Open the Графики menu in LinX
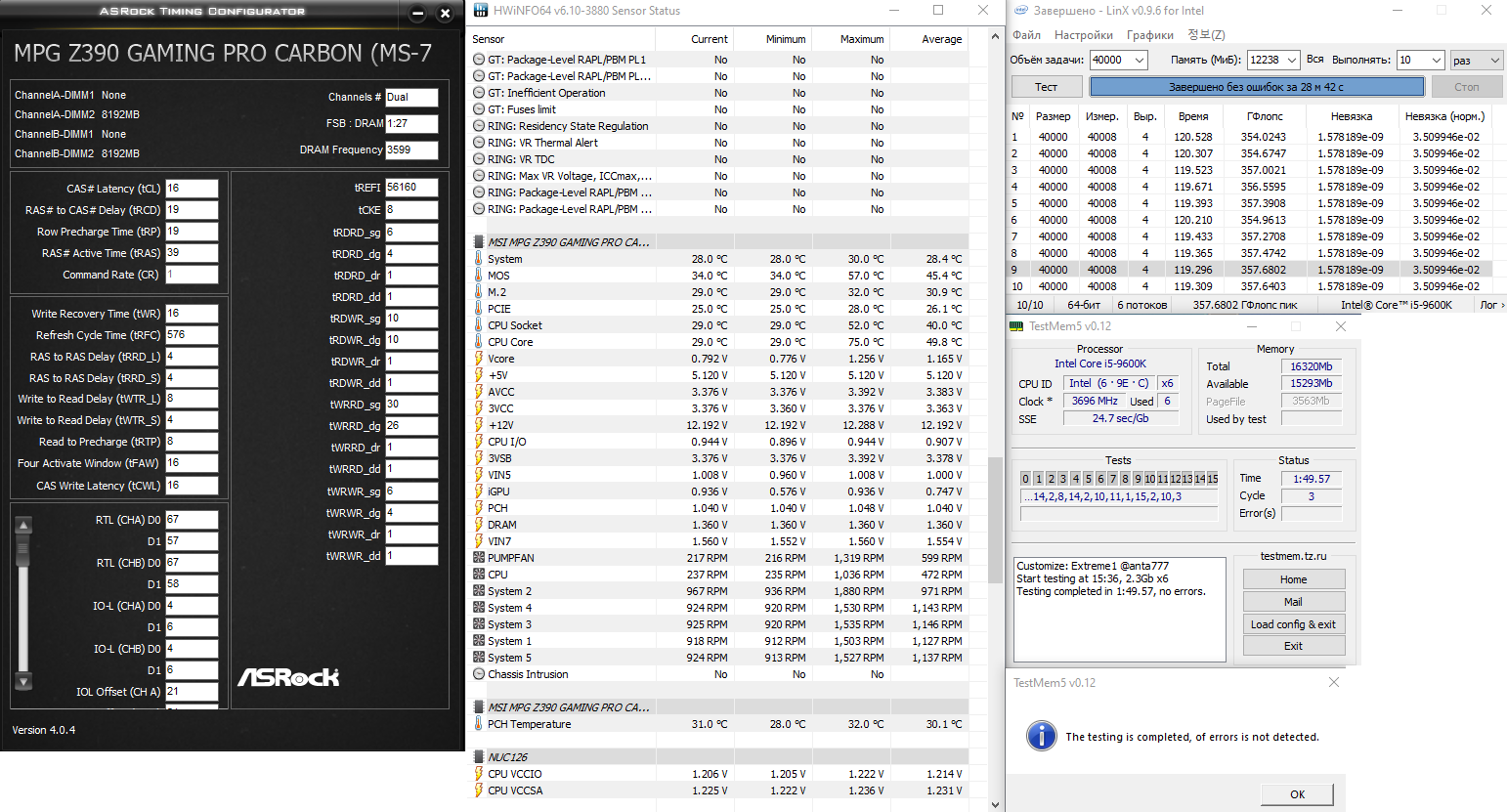Viewport: 1507px width, 812px height. (1150, 35)
